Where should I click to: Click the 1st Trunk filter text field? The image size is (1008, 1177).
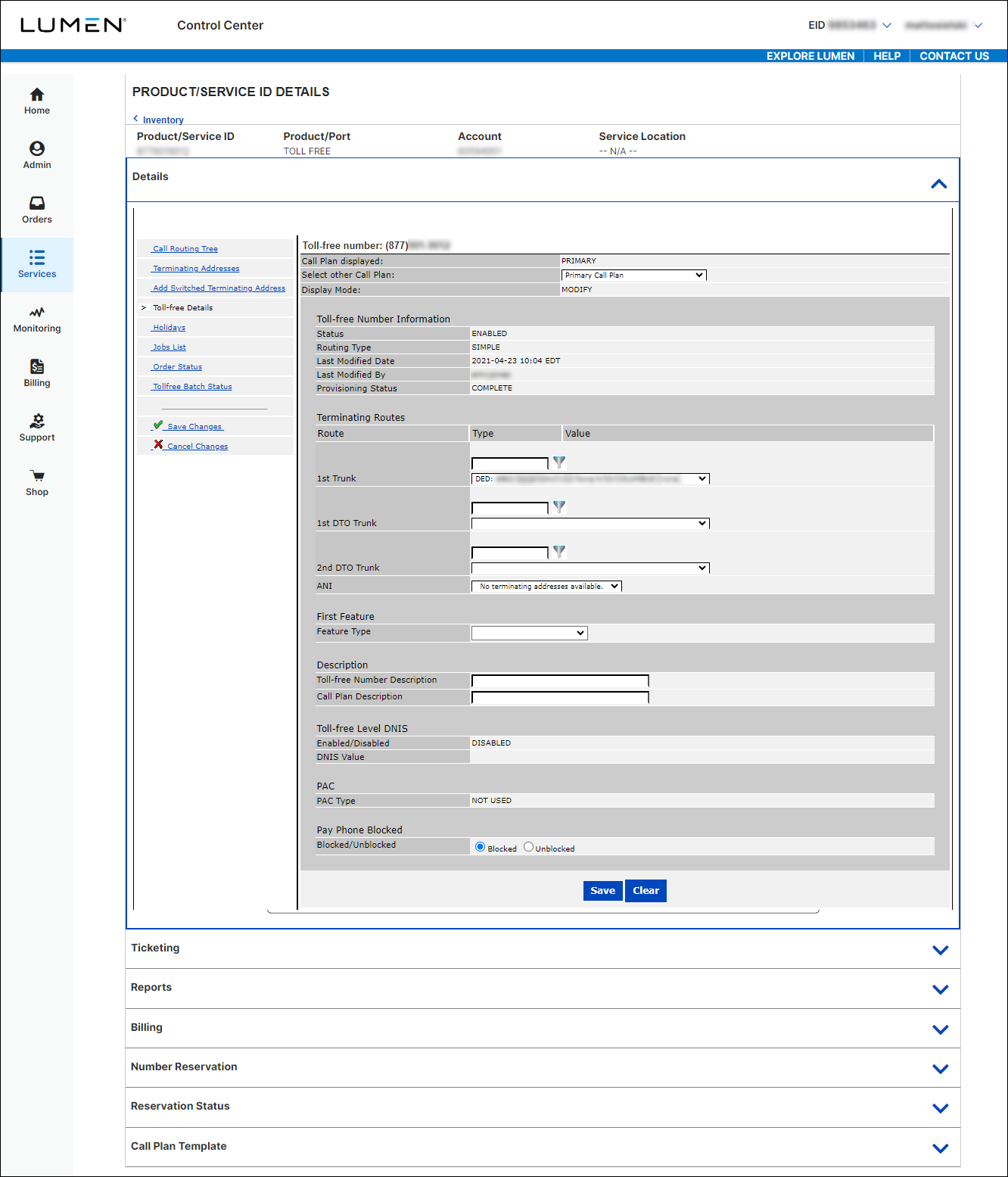click(510, 463)
